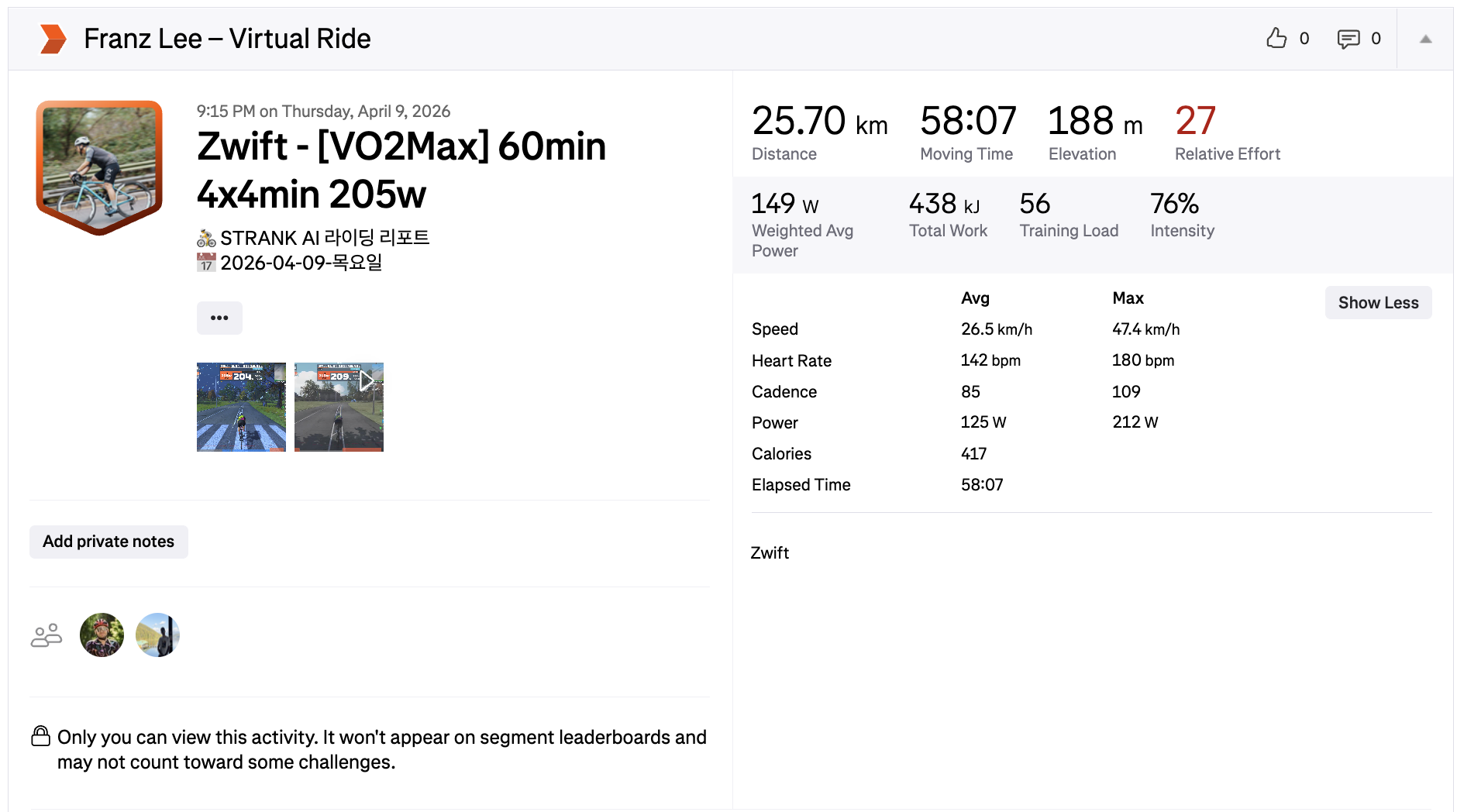Image resolution: width=1457 pixels, height=812 pixels.
Task: Play the second Zwift video thumbnail
Action: [x=339, y=407]
